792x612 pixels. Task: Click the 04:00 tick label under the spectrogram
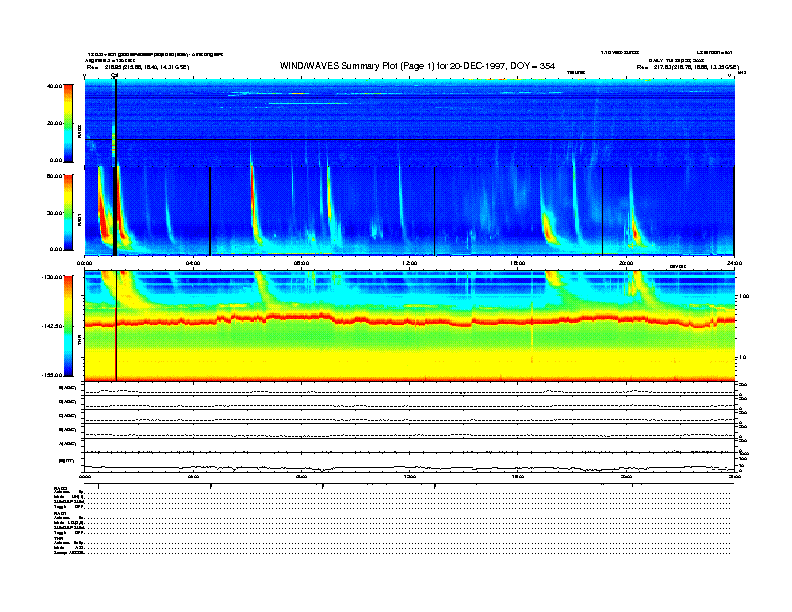point(193,263)
